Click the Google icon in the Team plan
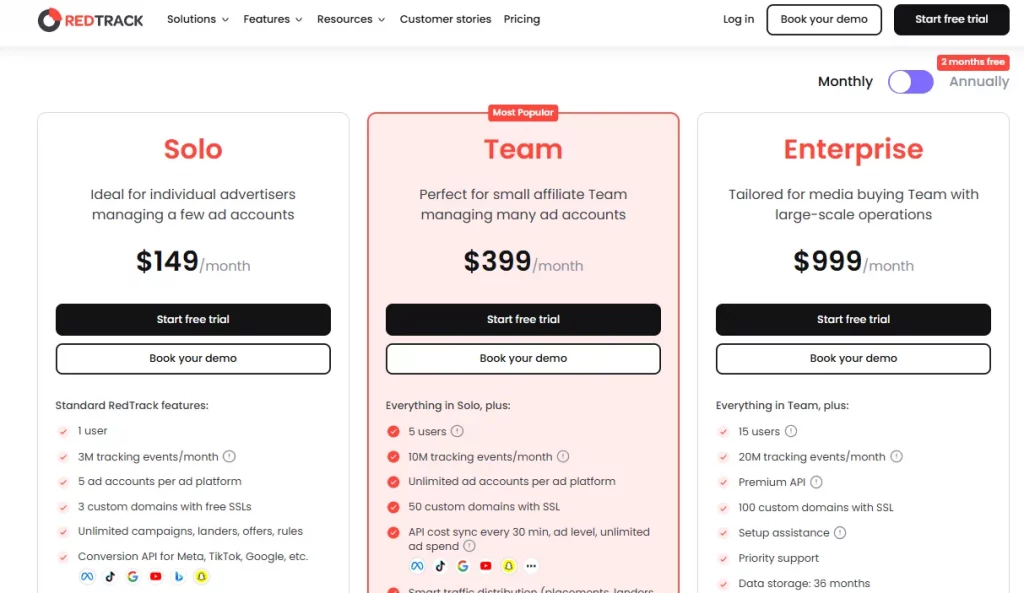The height and width of the screenshot is (593, 1024). pyautogui.click(x=463, y=566)
